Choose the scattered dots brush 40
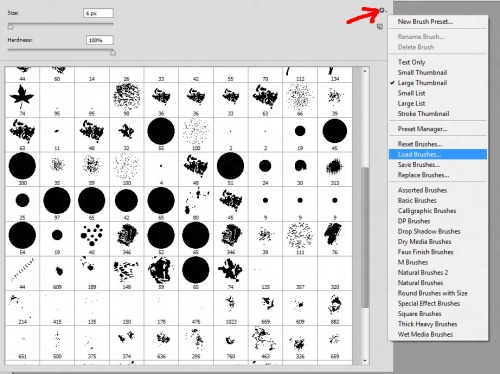Viewport: 500px width, 374px height. click(91, 238)
